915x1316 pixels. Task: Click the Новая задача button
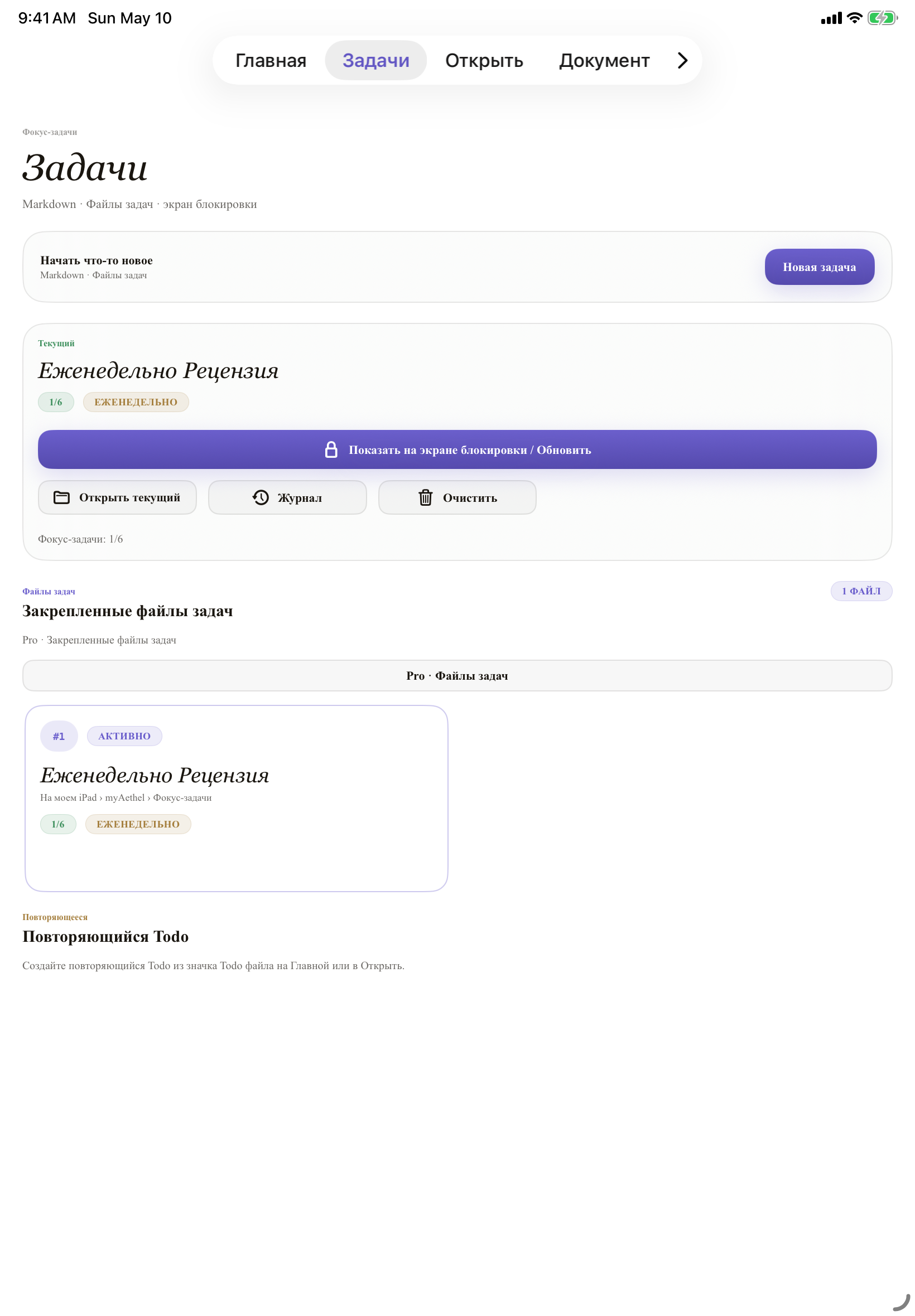[x=819, y=267]
